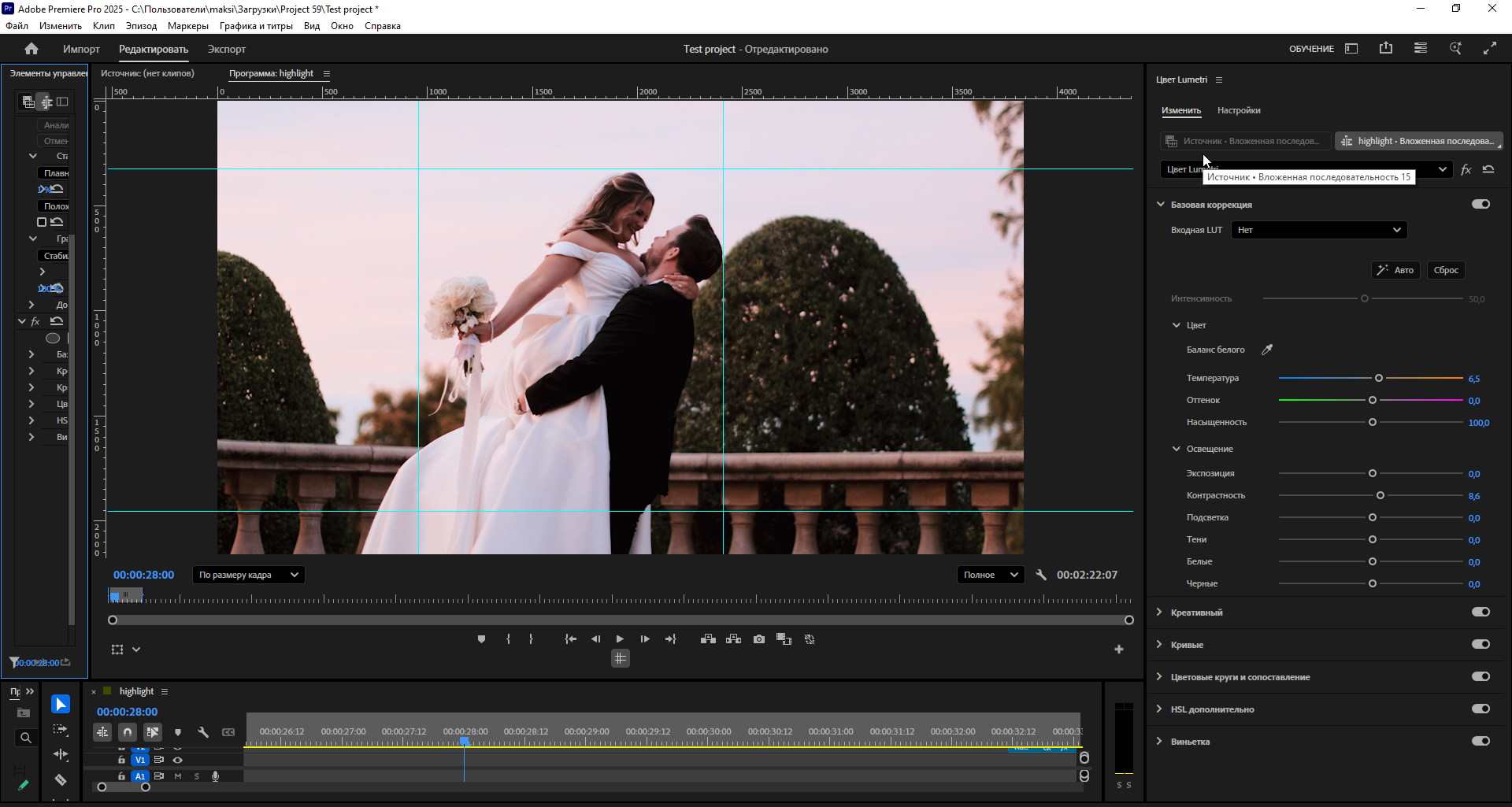Click the Button Editor plus icon
This screenshot has width=1512, height=807.
(1118, 650)
